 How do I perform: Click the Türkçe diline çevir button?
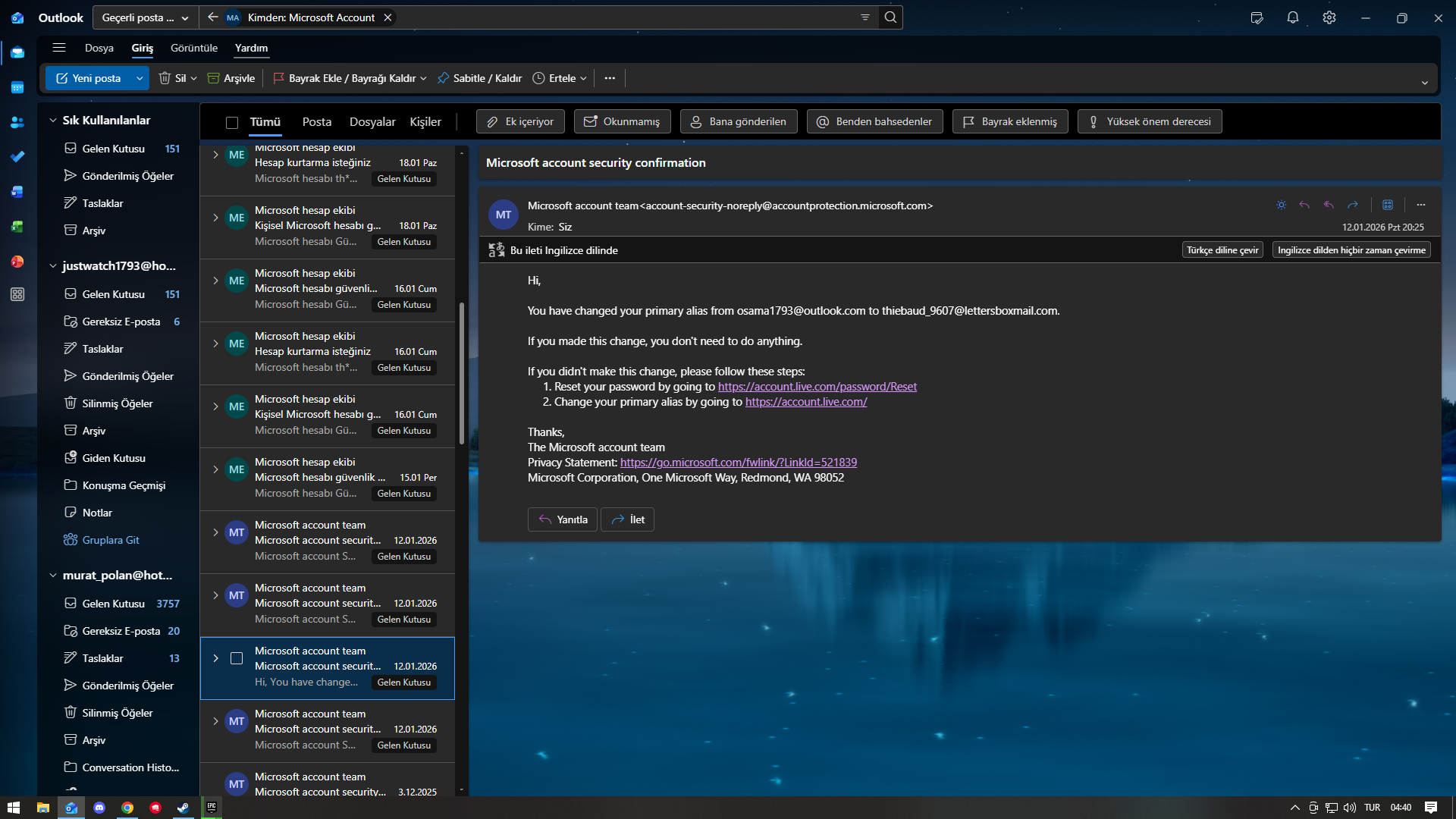pos(1222,250)
